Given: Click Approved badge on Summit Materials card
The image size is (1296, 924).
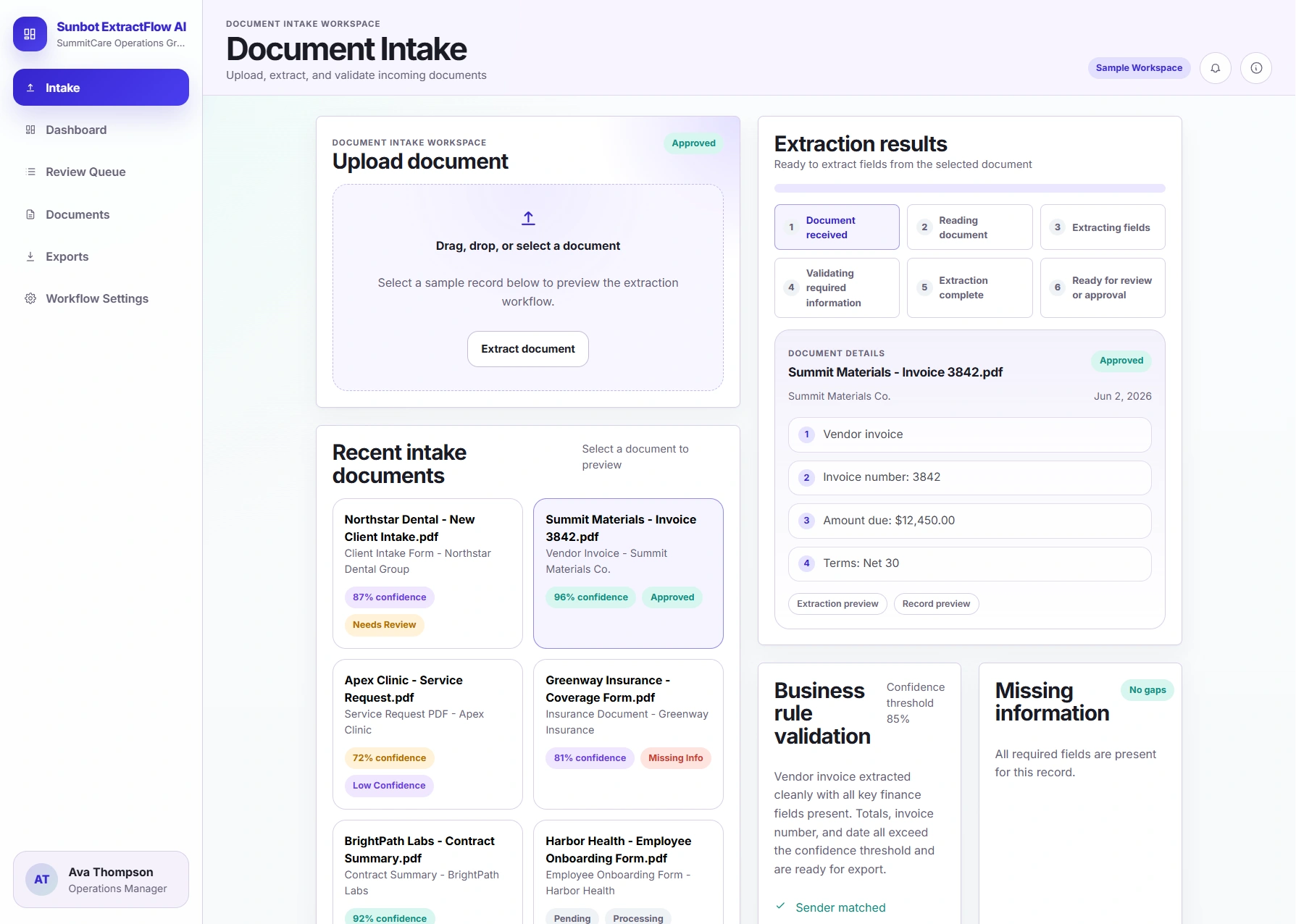Looking at the screenshot, I should (x=672, y=597).
